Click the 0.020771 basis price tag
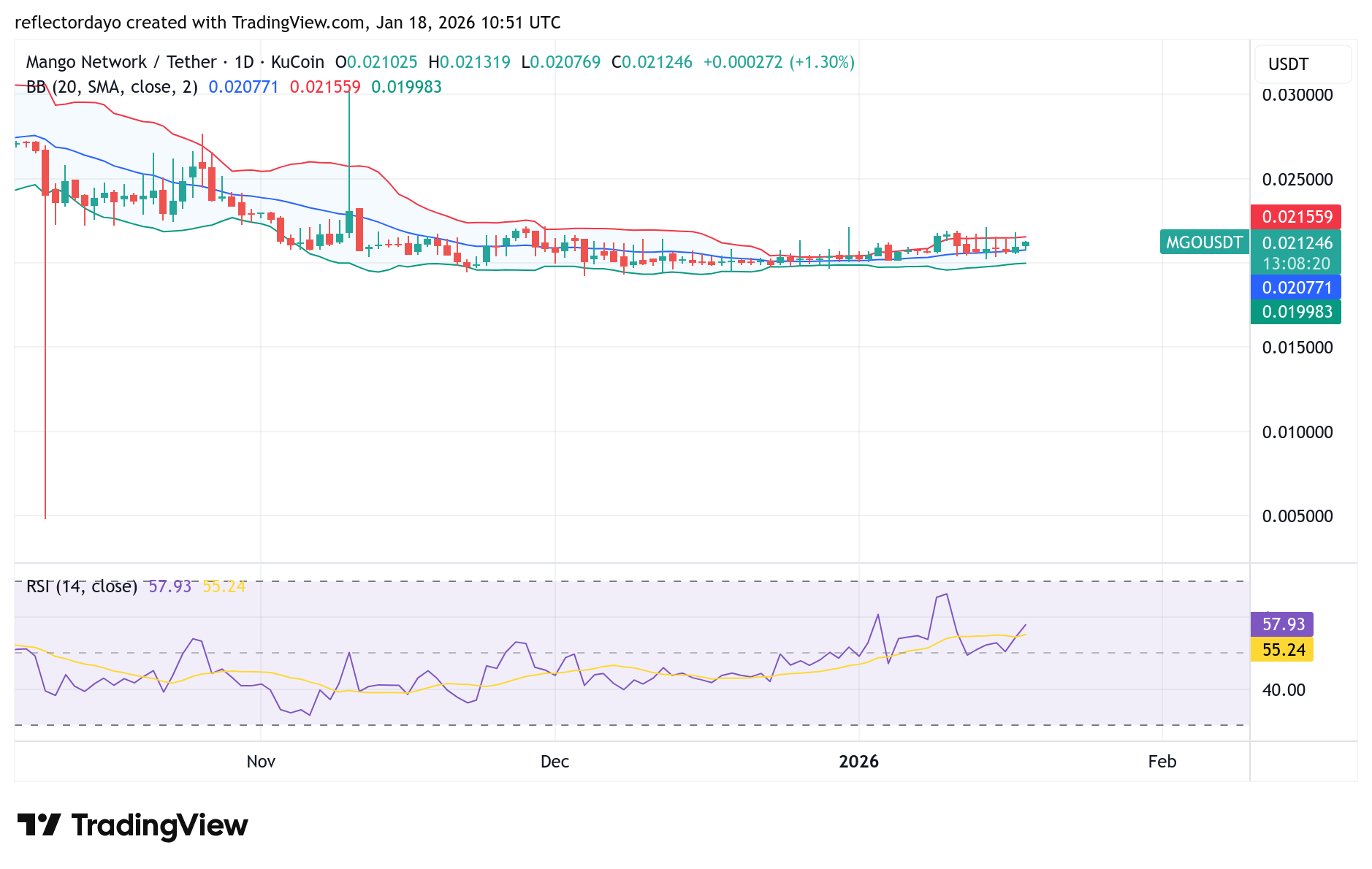The width and height of the screenshot is (1372, 869). (x=1296, y=288)
